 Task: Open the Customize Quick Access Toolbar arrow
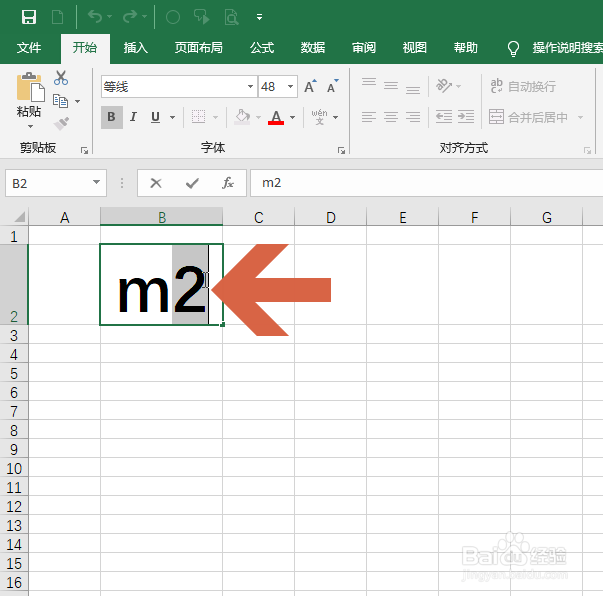pos(260,17)
